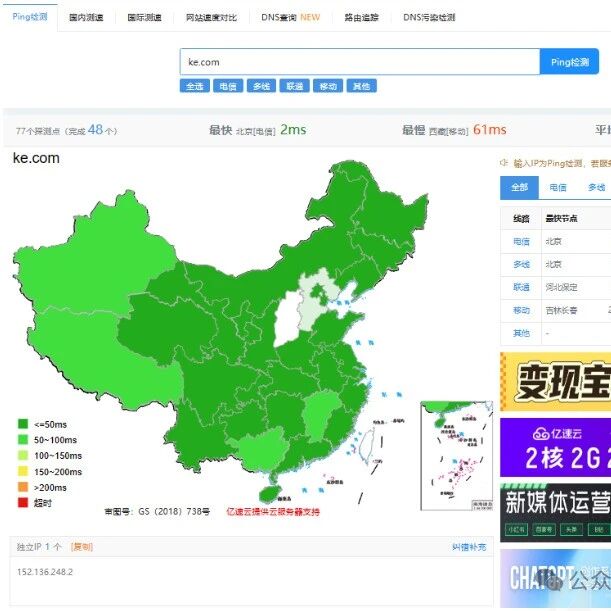The height and width of the screenshot is (611, 611).
Task: Open the 纠错补充 link
Action: 469,547
